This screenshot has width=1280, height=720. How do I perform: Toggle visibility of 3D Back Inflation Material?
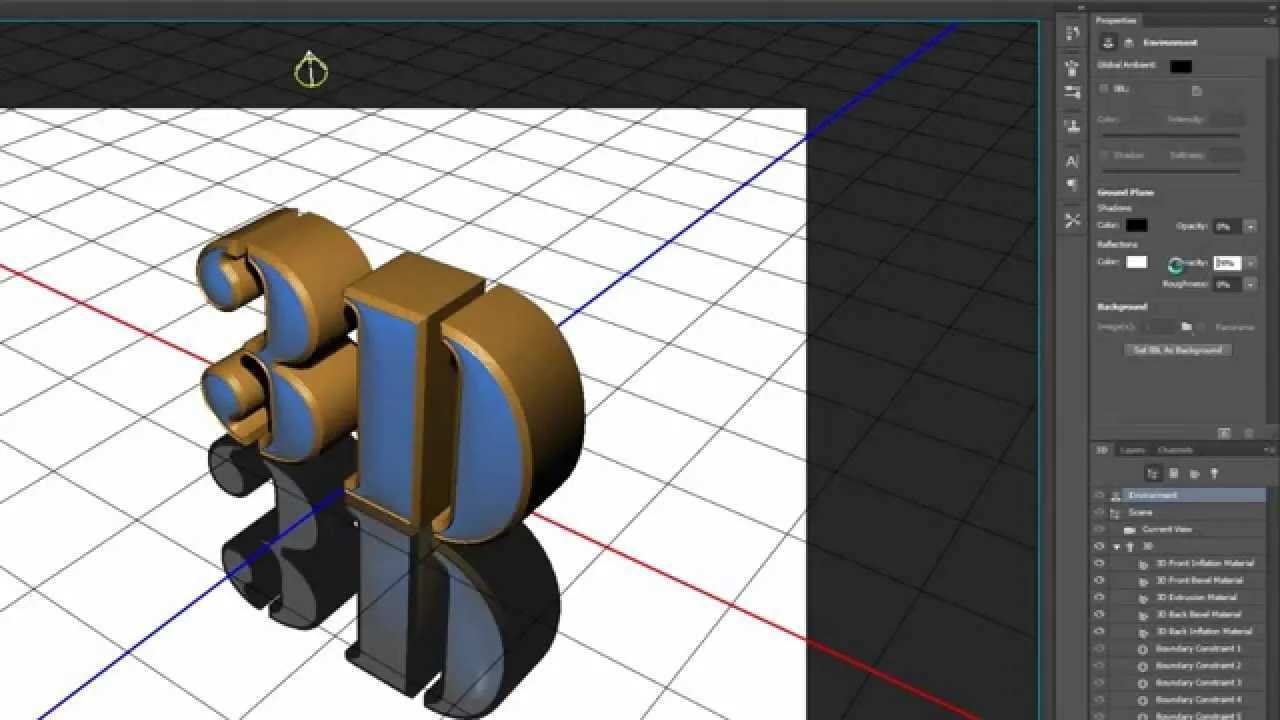coord(1100,631)
